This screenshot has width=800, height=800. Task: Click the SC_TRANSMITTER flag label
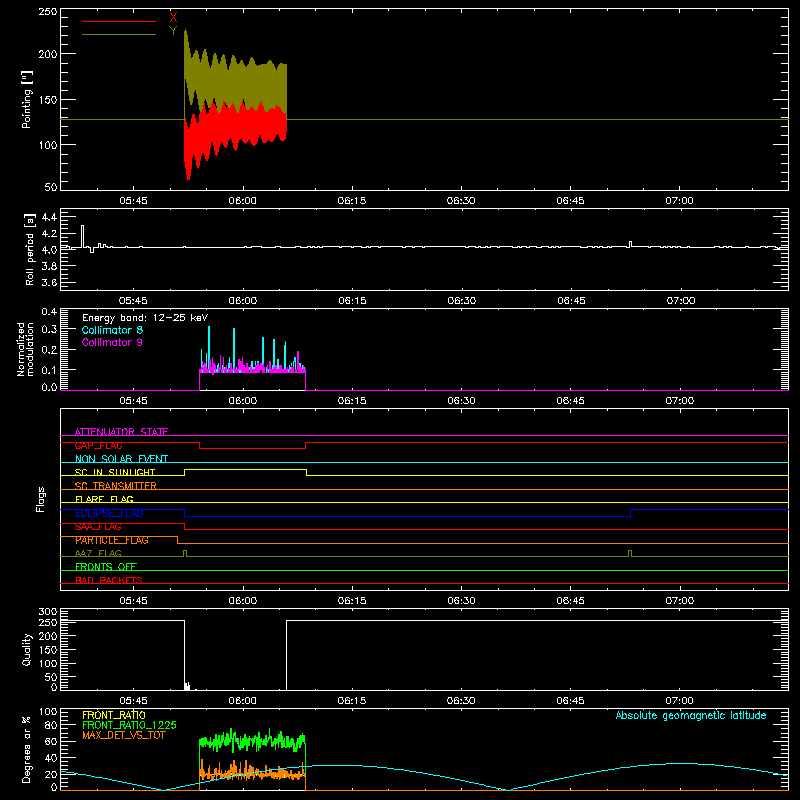[116, 486]
